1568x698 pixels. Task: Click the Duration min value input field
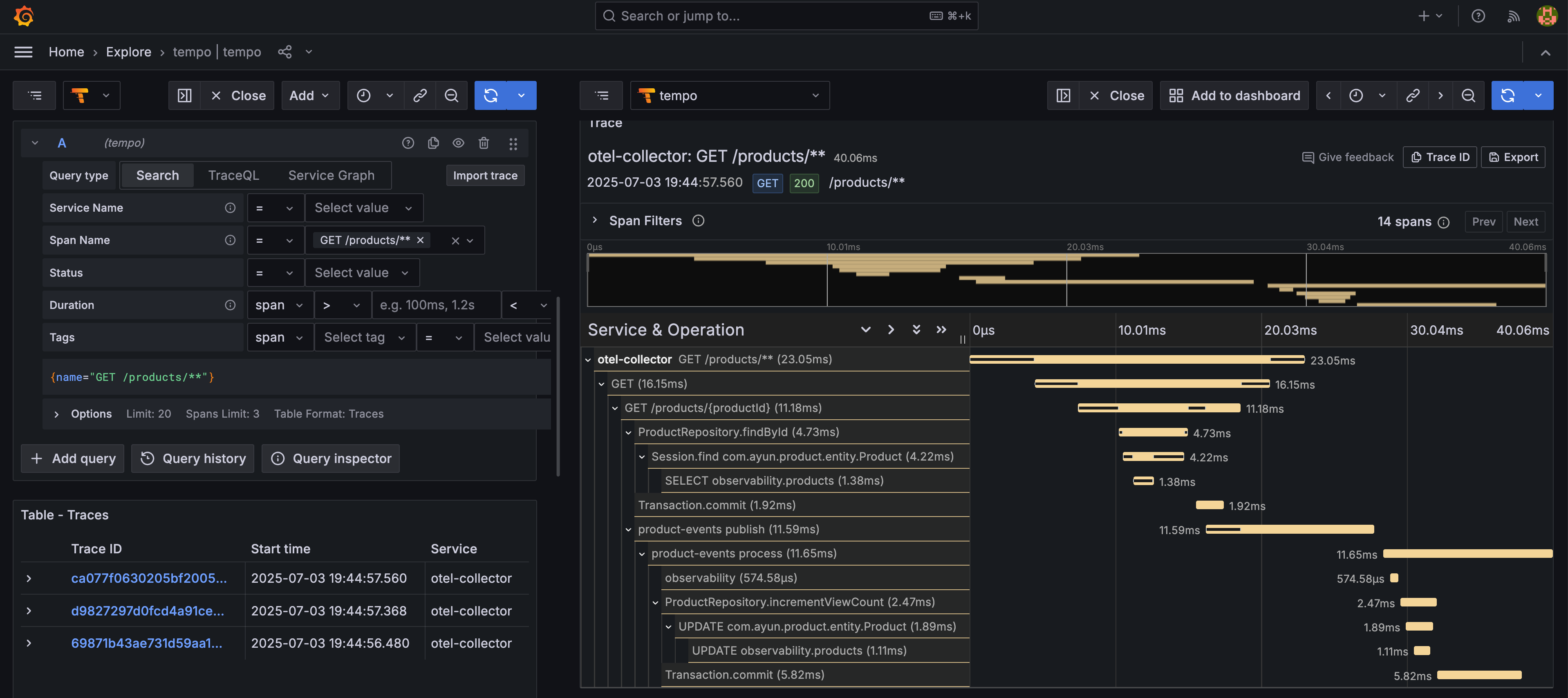[436, 305]
